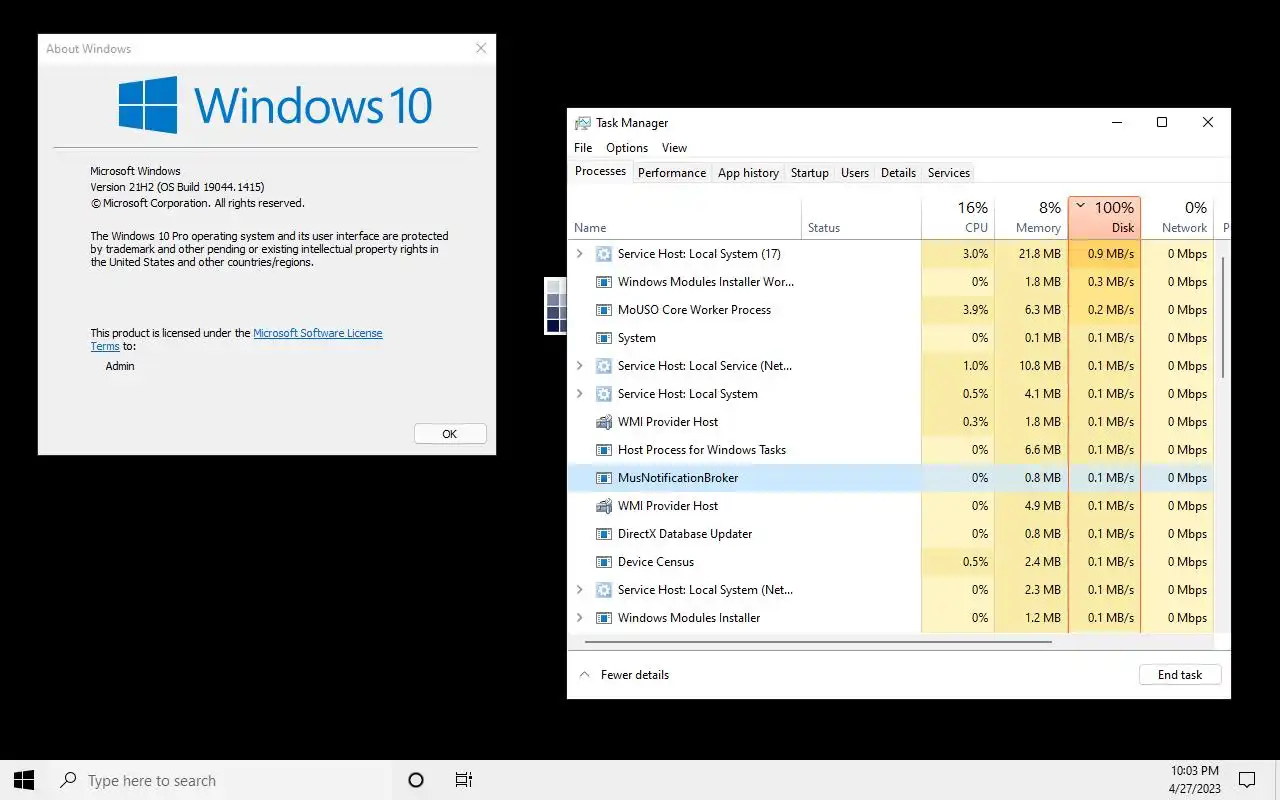Click the DirectX Database Updater icon
Viewport: 1280px width, 800px height.
(604, 534)
